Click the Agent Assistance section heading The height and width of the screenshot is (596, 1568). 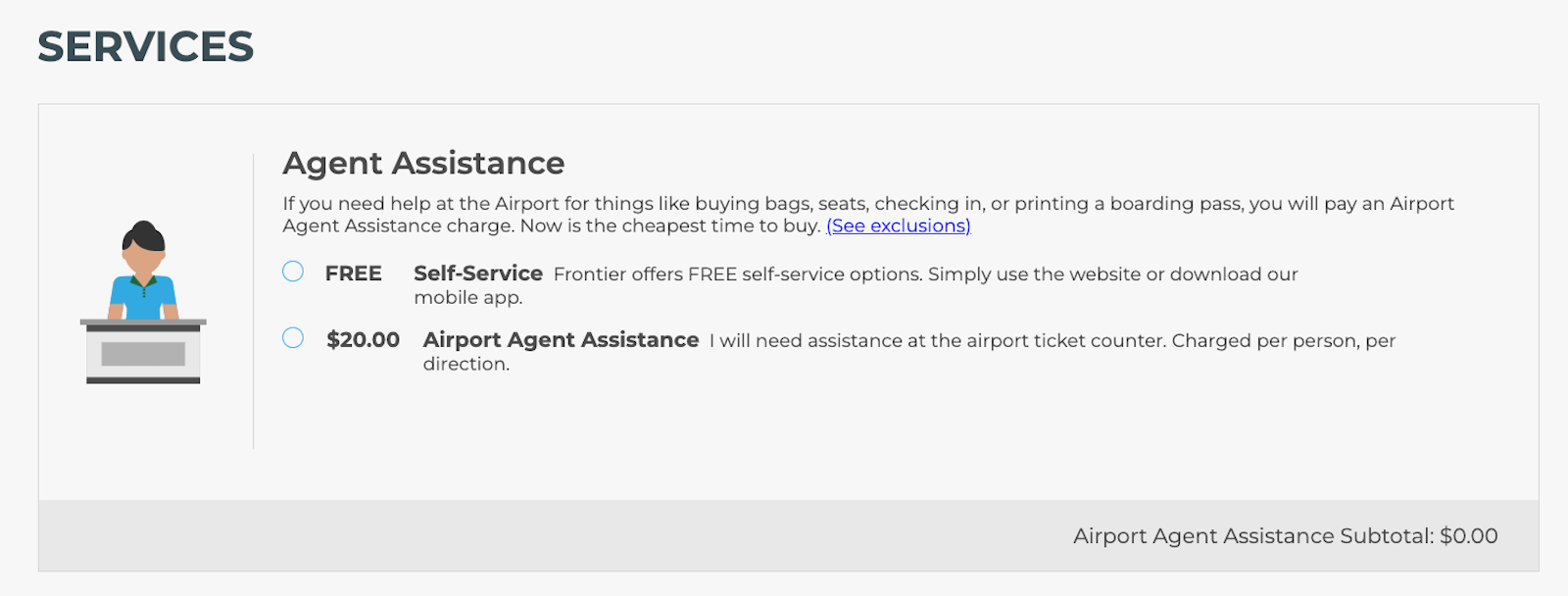click(423, 163)
